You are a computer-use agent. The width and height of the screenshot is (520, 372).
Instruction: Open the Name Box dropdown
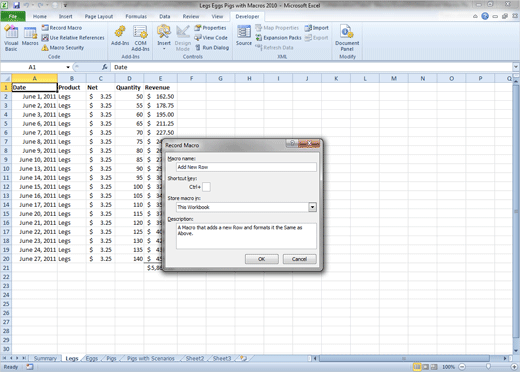tap(68, 67)
